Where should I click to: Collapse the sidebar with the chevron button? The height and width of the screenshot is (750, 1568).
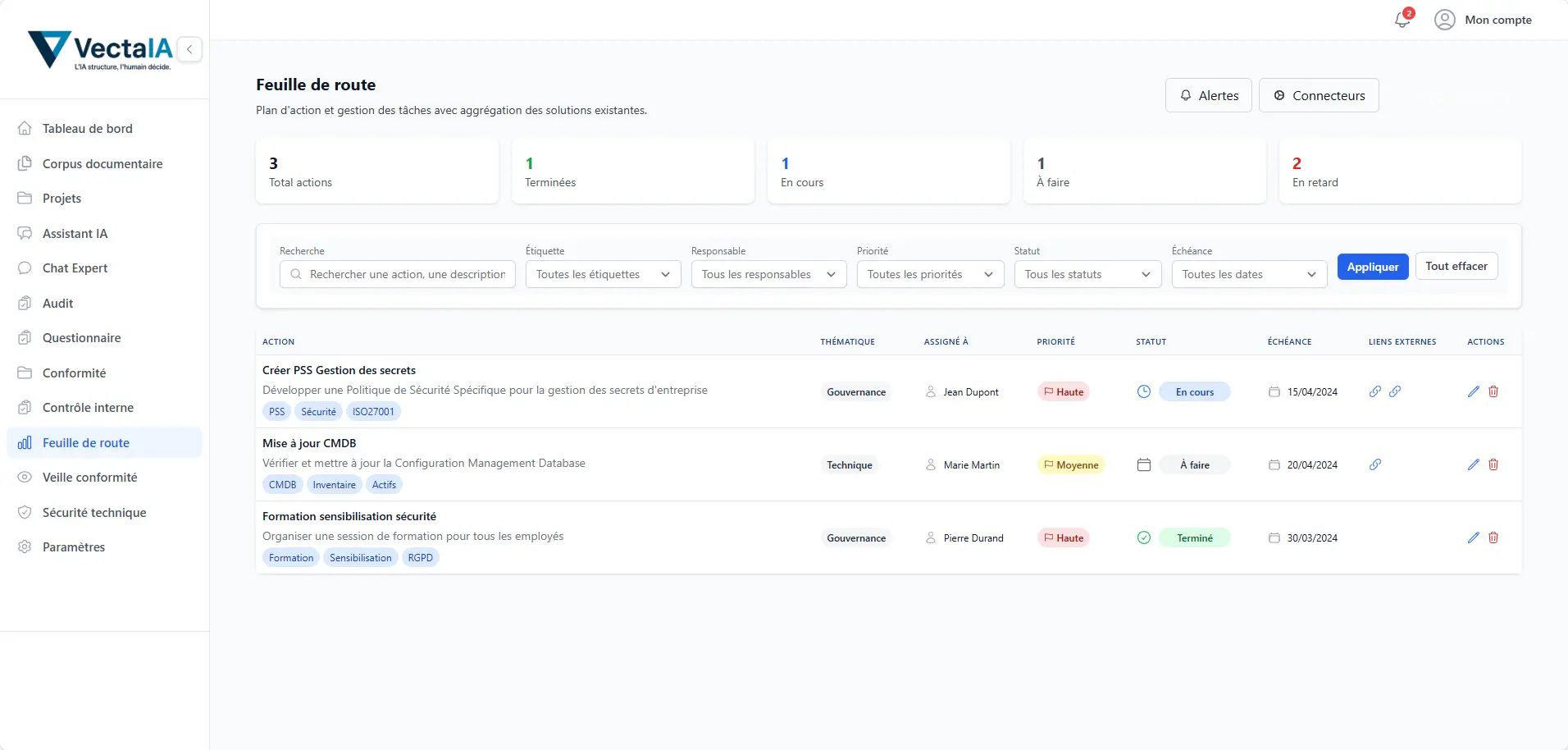189,49
